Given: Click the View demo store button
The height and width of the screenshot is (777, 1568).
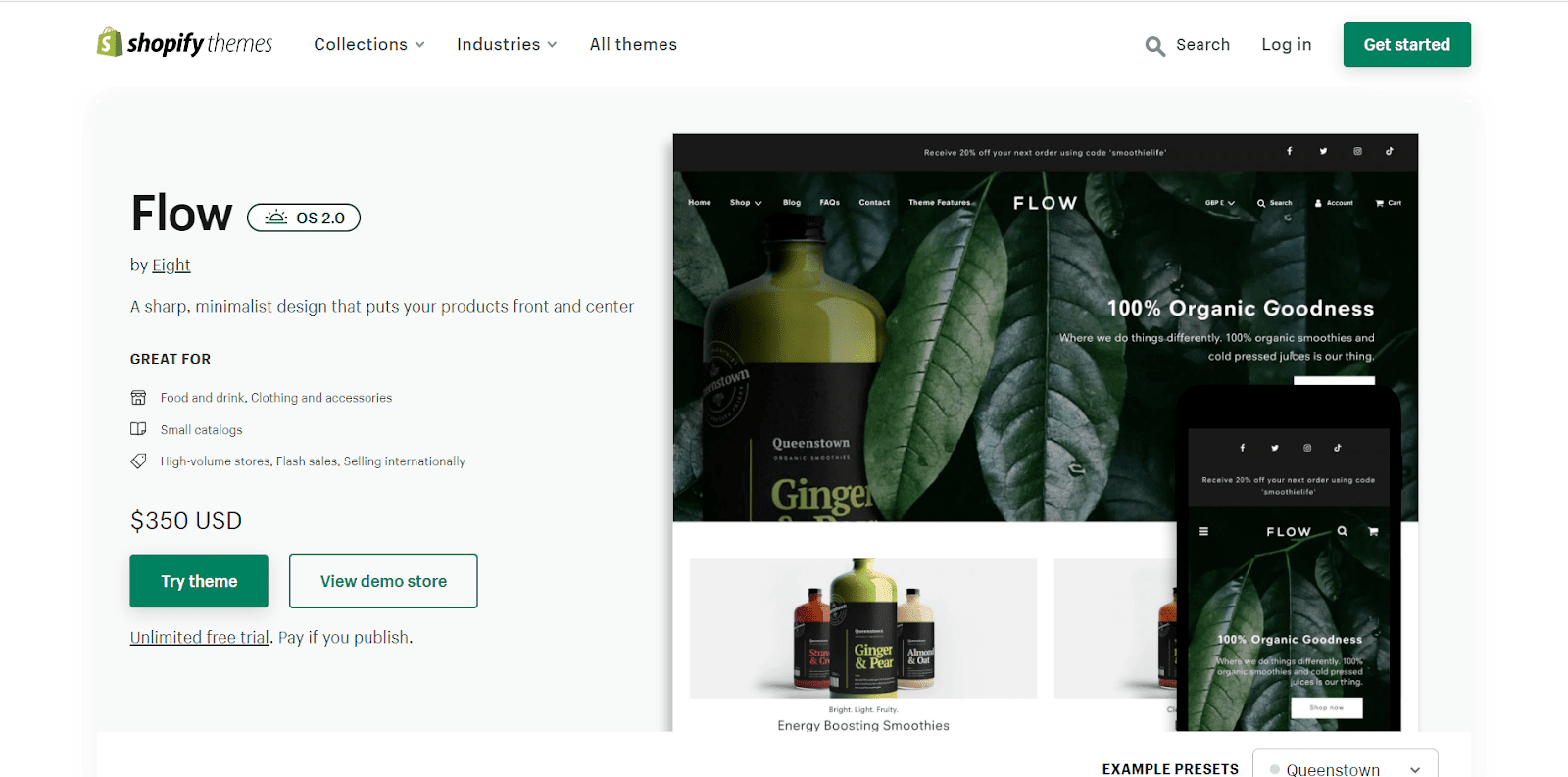Looking at the screenshot, I should pos(383,581).
